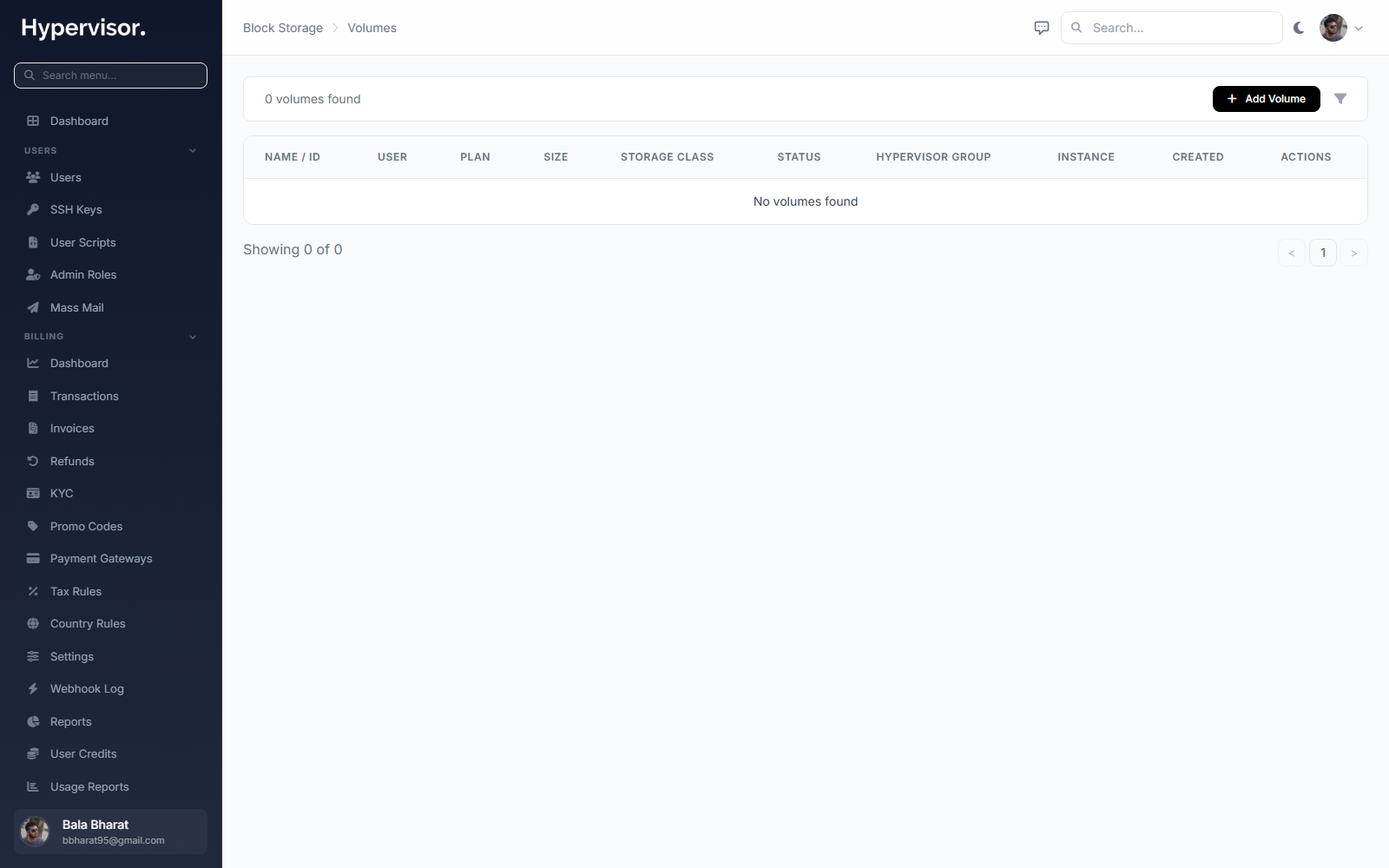Open the header profile avatar
The image size is (1389, 868).
click(x=1333, y=28)
